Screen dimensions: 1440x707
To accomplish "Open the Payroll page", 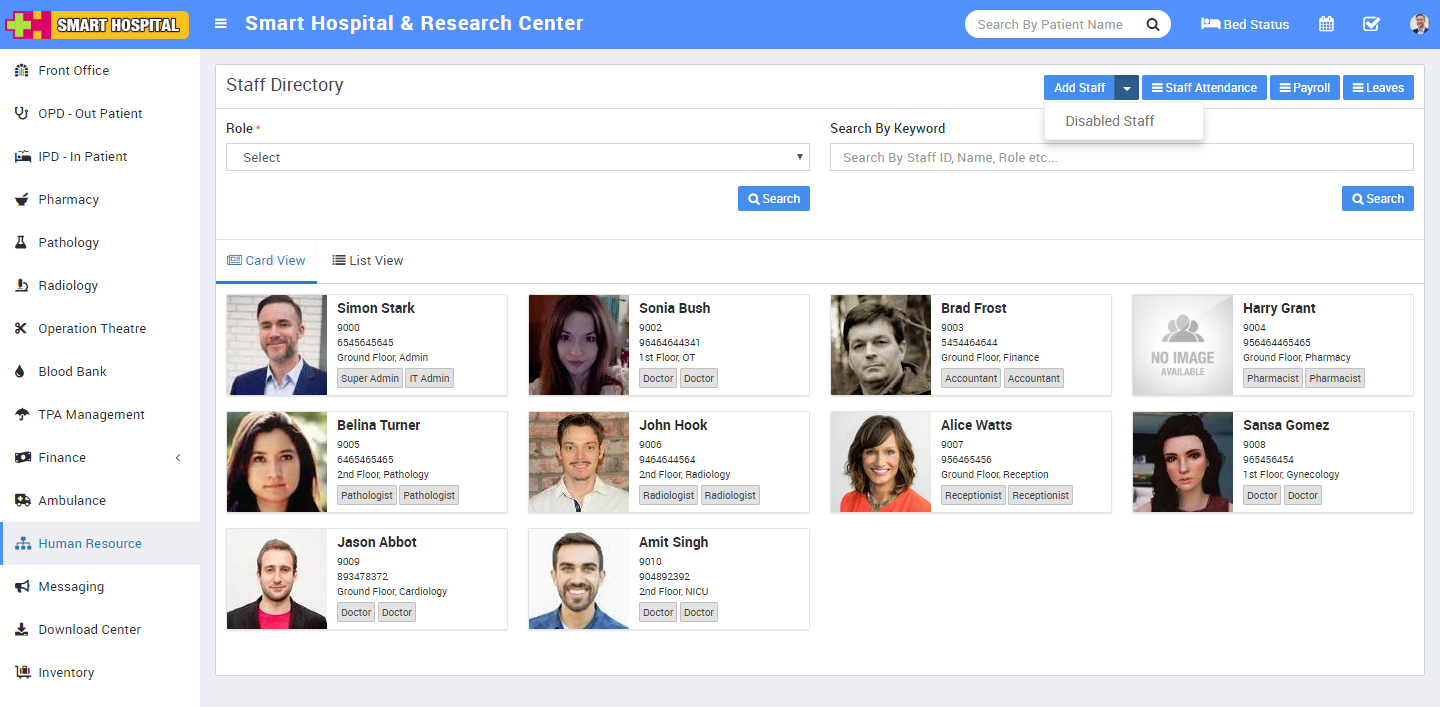I will pyautogui.click(x=1304, y=87).
